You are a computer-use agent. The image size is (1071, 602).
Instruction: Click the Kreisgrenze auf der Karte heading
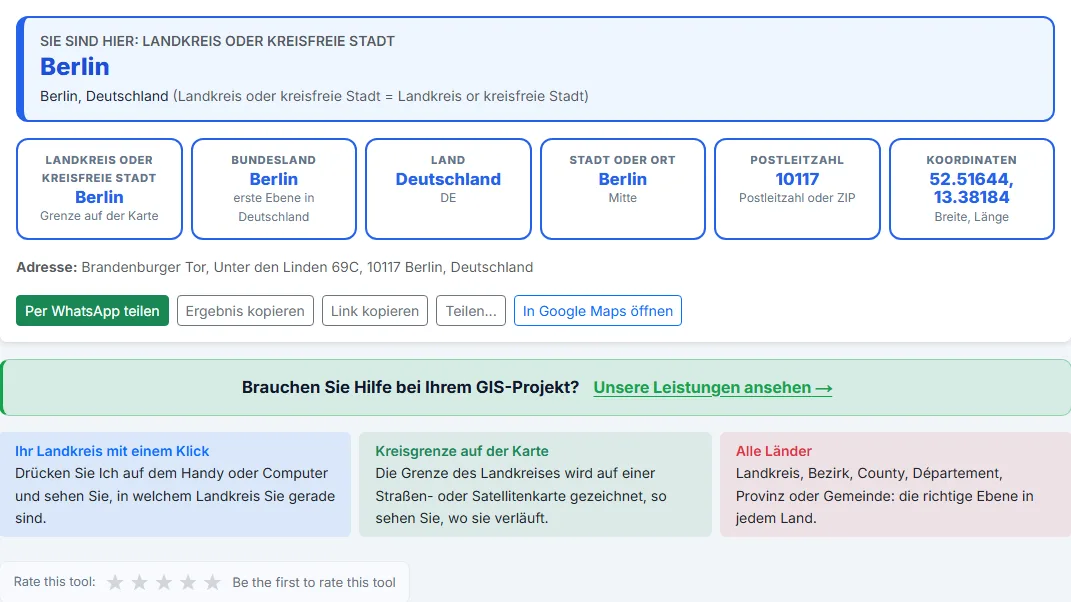462,451
